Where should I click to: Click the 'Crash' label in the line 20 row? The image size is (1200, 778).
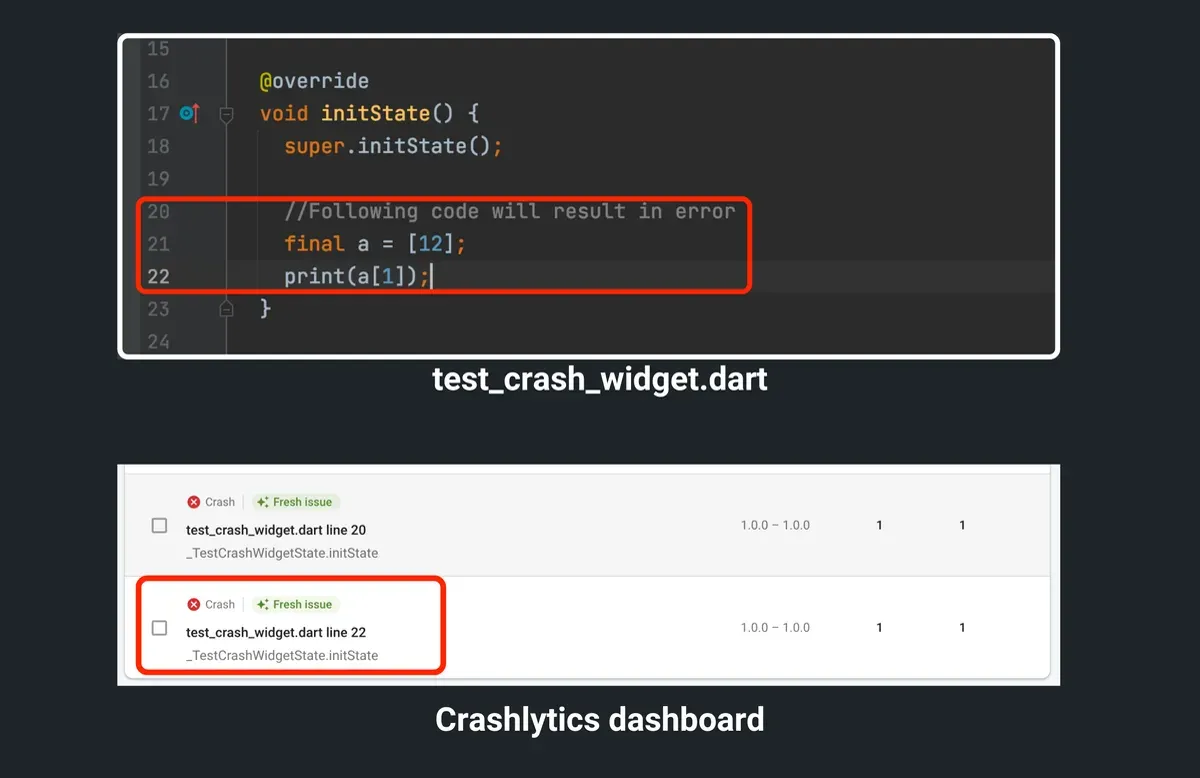[x=220, y=502]
